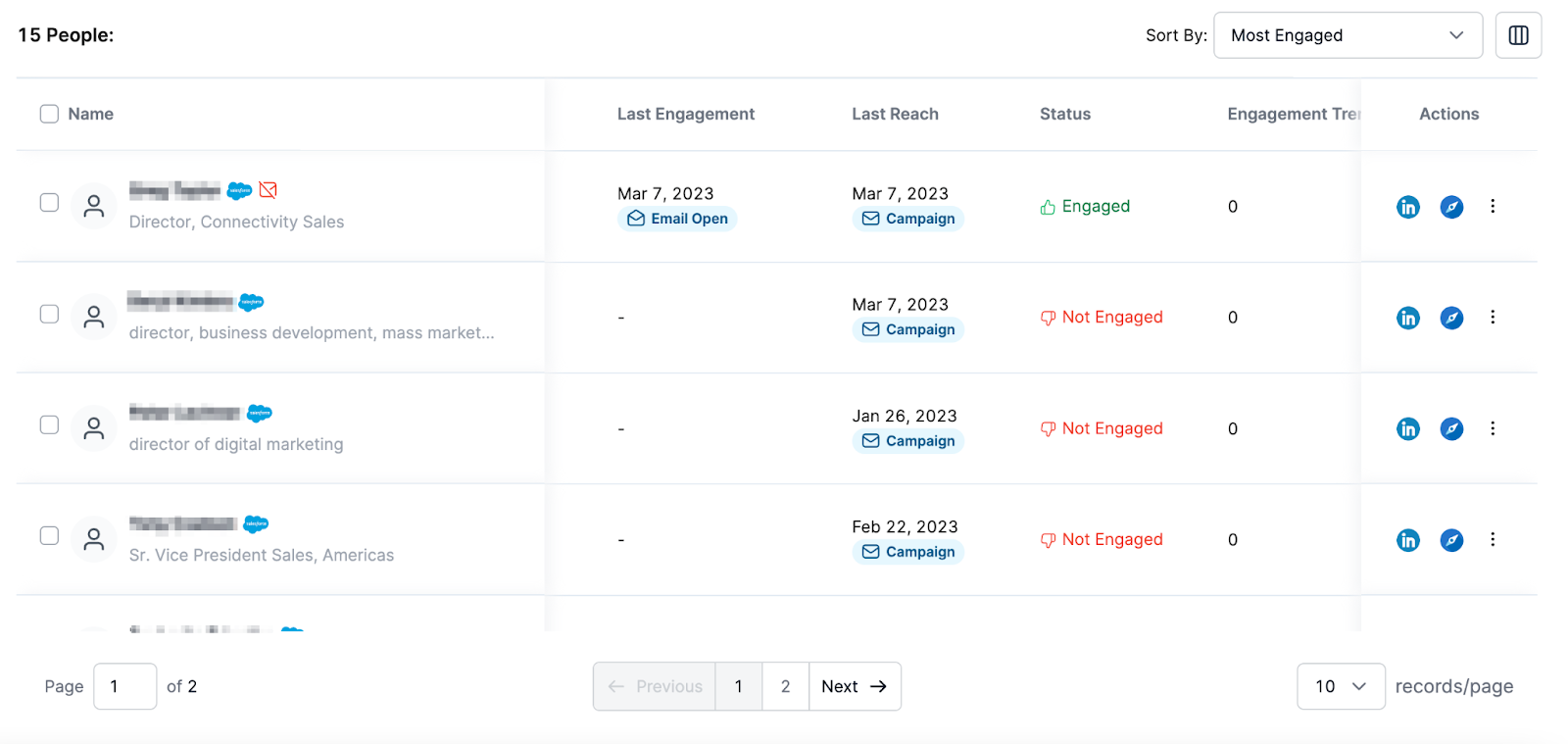This screenshot has width=1568, height=744.
Task: Click the column layout settings icon
Action: coord(1518,35)
